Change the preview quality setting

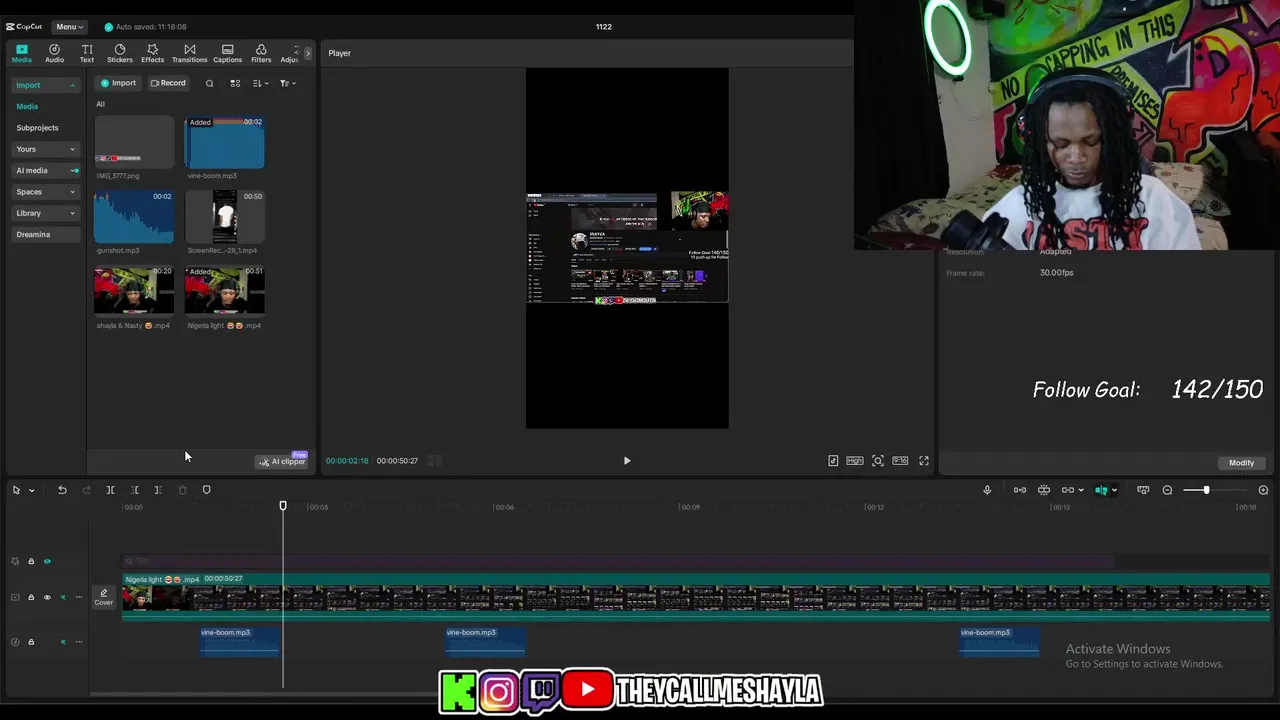pyautogui.click(x=855, y=461)
